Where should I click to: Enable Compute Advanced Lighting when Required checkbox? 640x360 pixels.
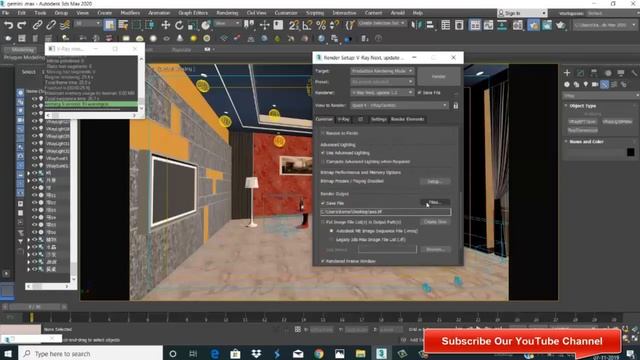323,162
